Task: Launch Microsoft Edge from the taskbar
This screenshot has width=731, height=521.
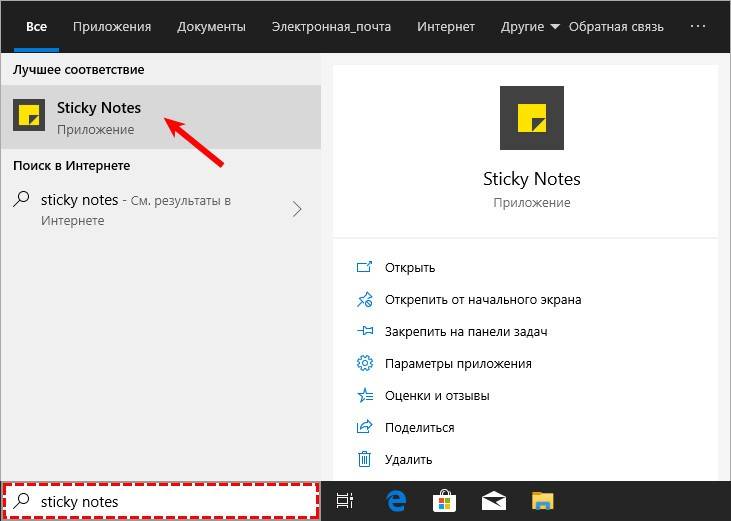Action: [394, 501]
